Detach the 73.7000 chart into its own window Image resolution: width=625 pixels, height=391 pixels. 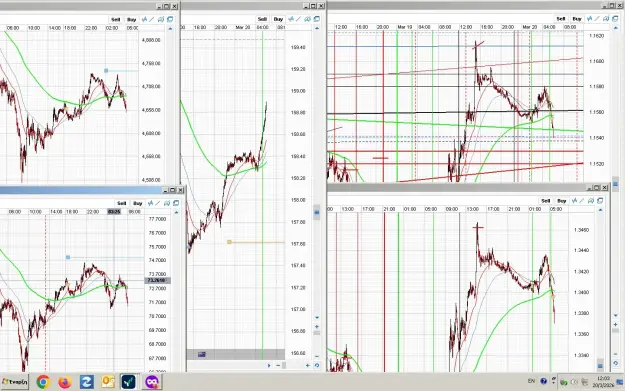pyautogui.click(x=176, y=203)
